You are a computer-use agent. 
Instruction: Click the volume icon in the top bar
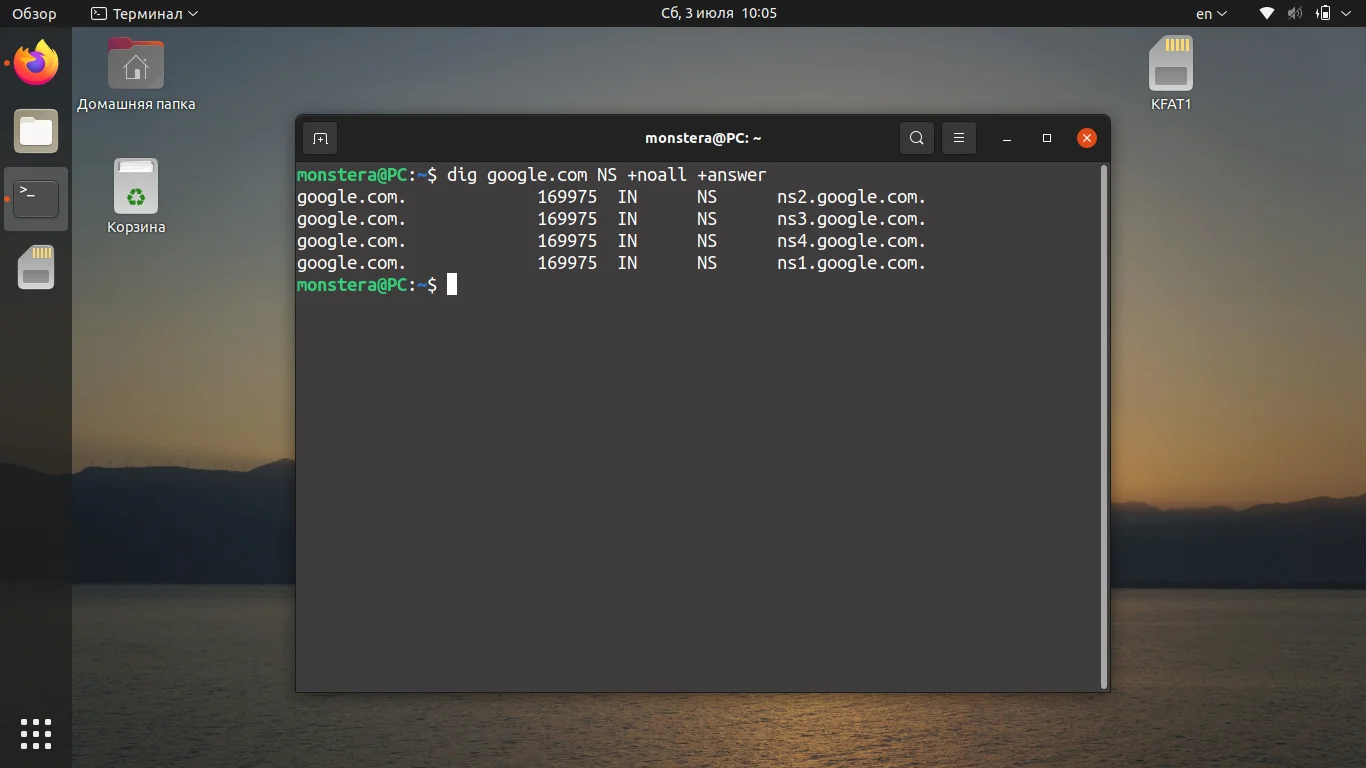click(x=1294, y=13)
